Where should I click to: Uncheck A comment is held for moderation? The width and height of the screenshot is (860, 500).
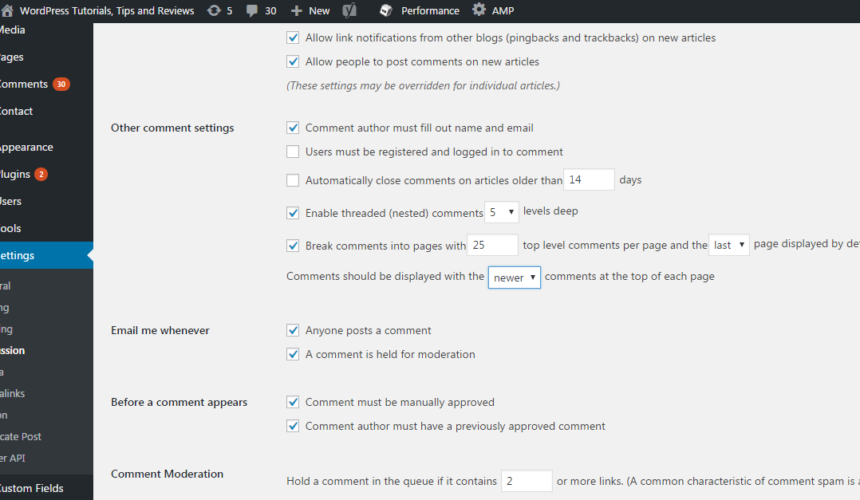[293, 354]
